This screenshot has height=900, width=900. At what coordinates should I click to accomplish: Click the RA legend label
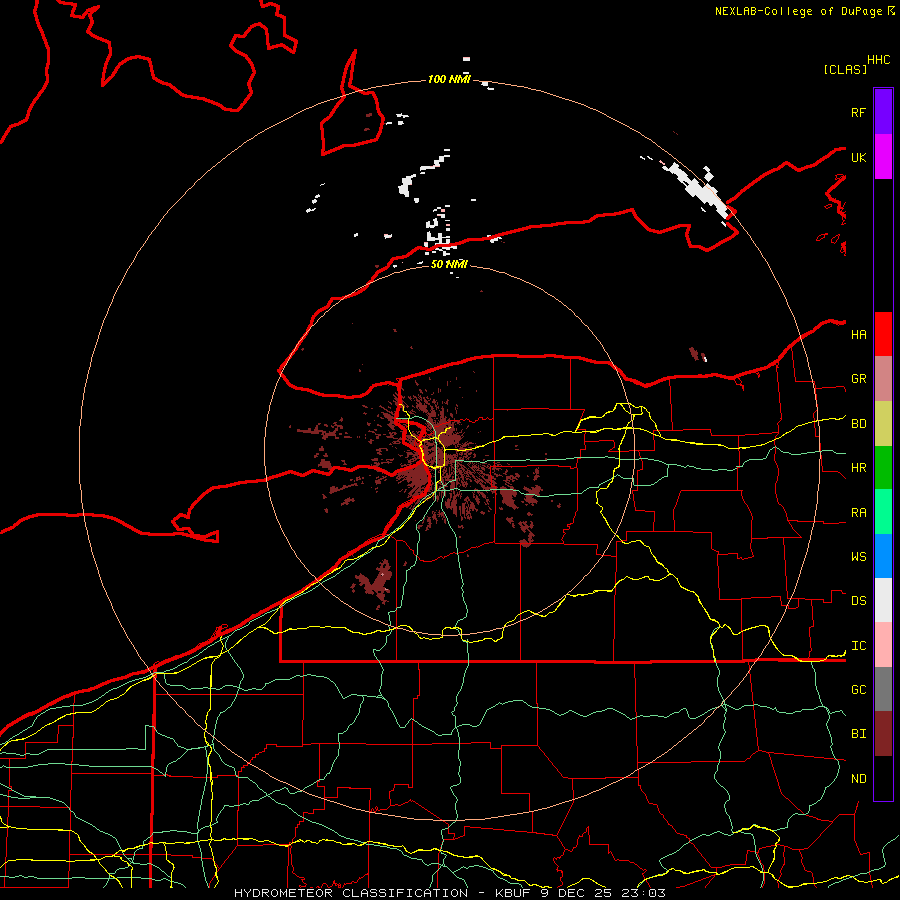tap(858, 513)
